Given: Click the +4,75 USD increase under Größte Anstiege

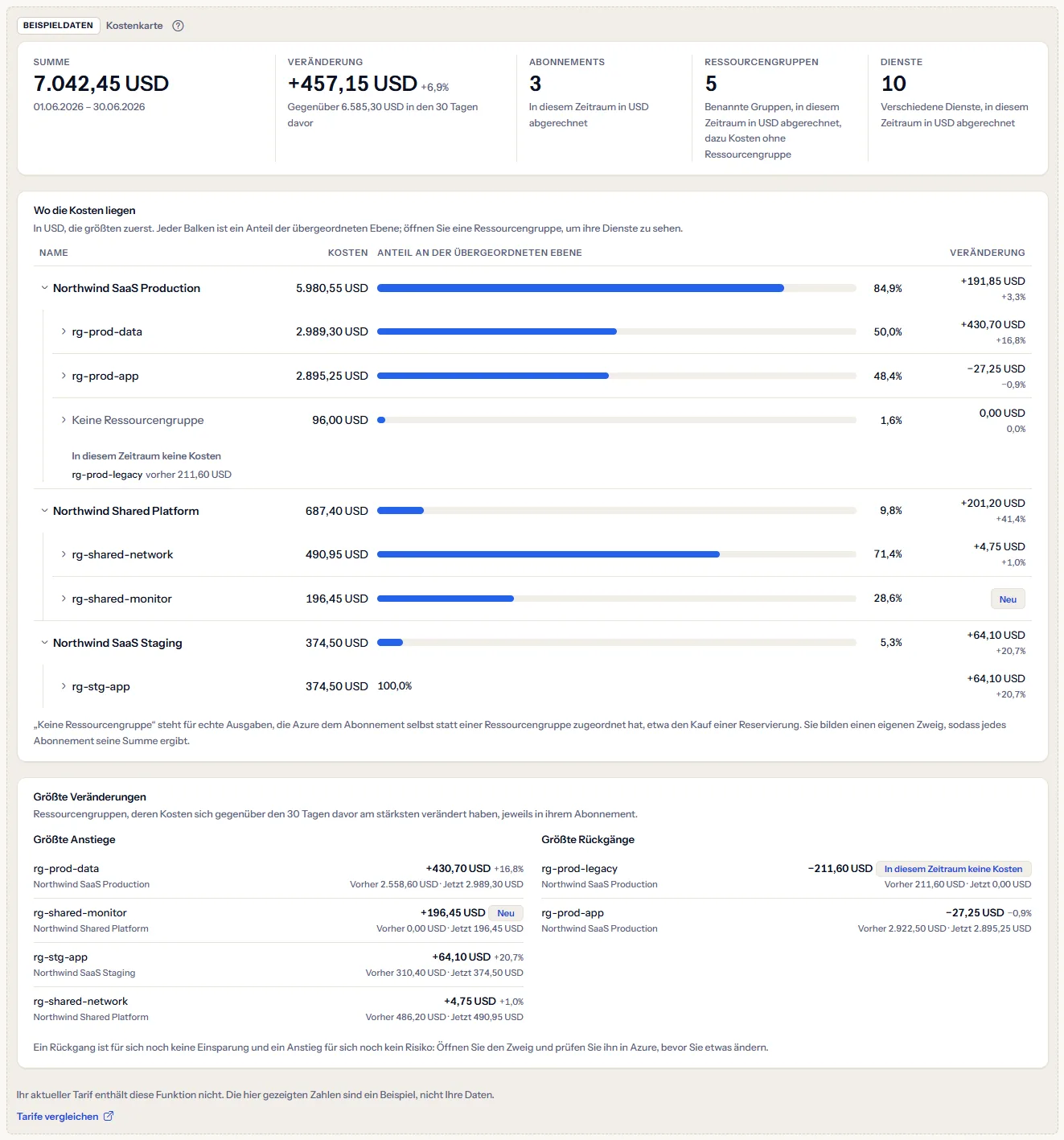Looking at the screenshot, I should coord(470,1002).
